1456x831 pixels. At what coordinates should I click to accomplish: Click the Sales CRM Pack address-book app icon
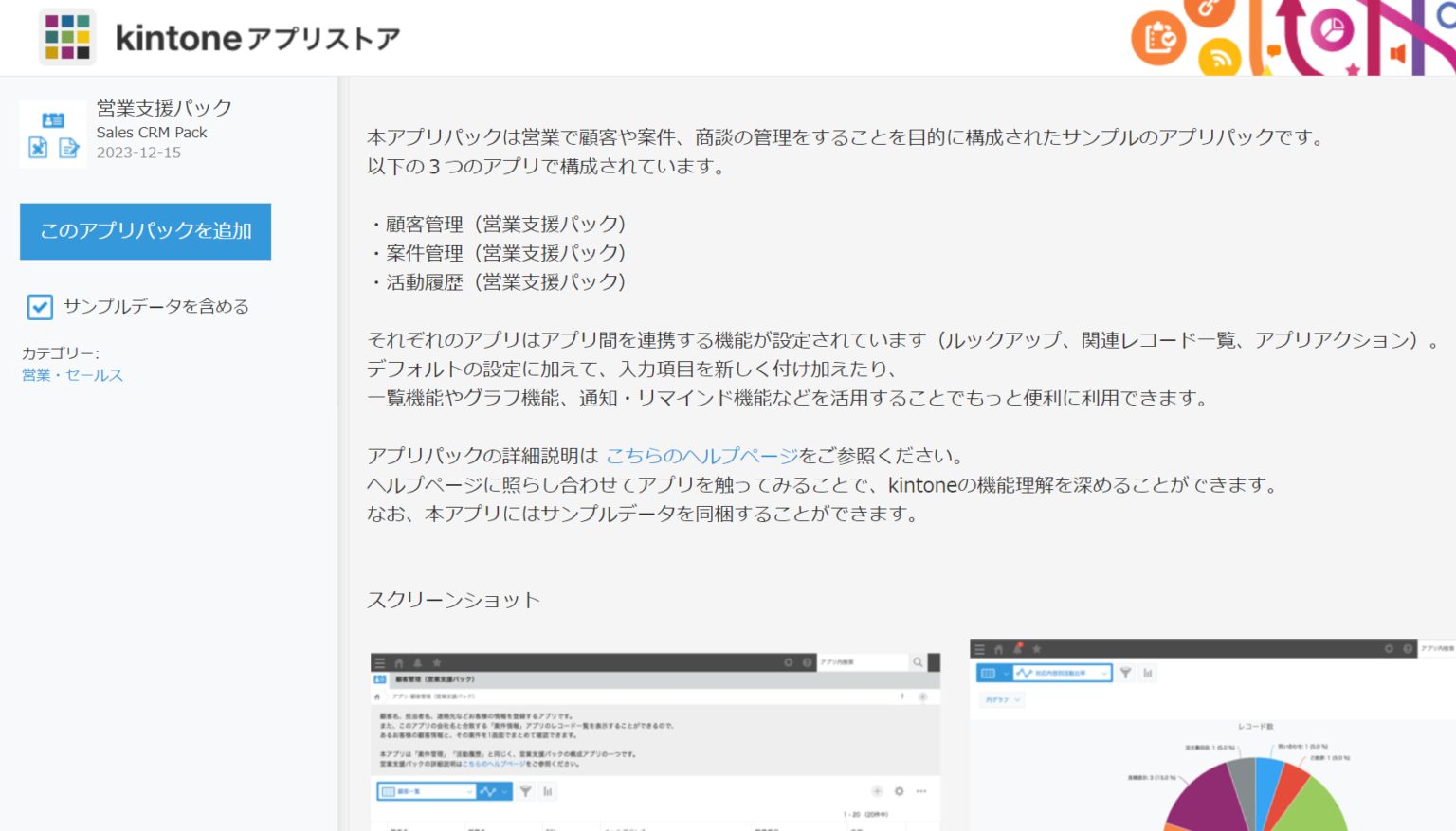click(53, 118)
